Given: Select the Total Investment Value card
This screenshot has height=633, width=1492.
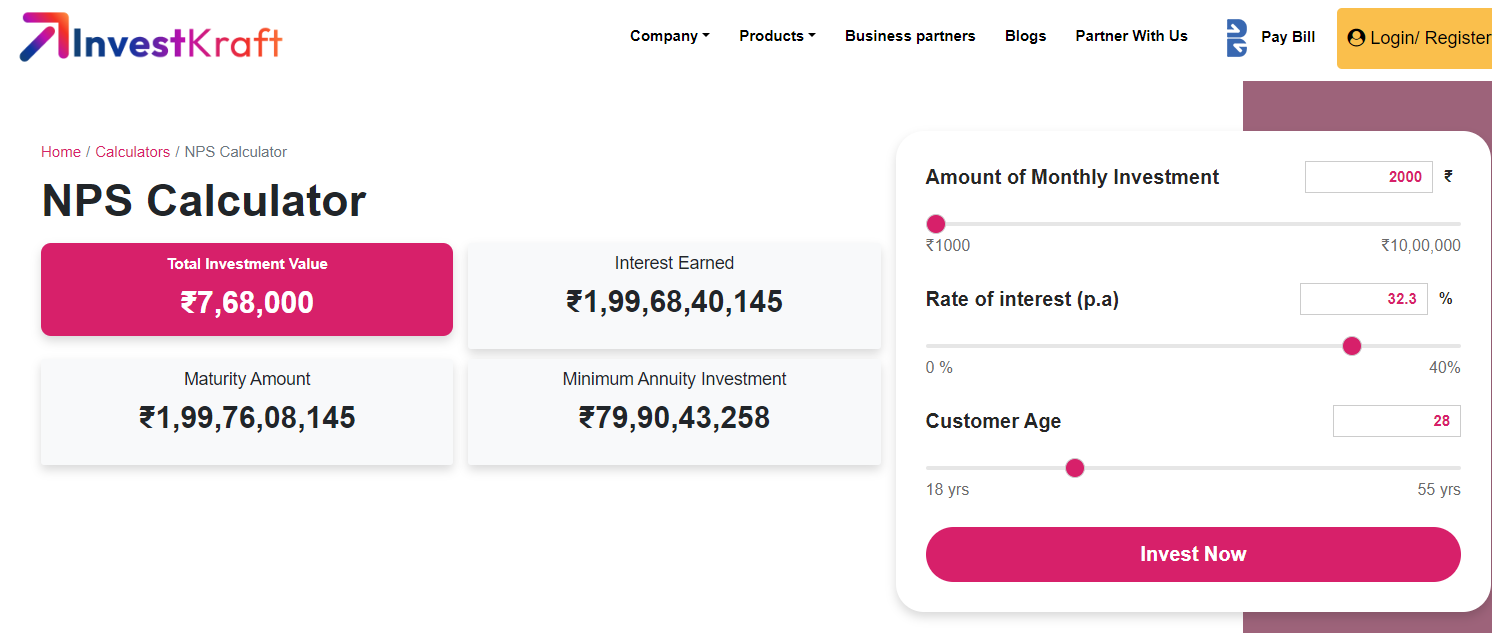Looking at the screenshot, I should 247,289.
